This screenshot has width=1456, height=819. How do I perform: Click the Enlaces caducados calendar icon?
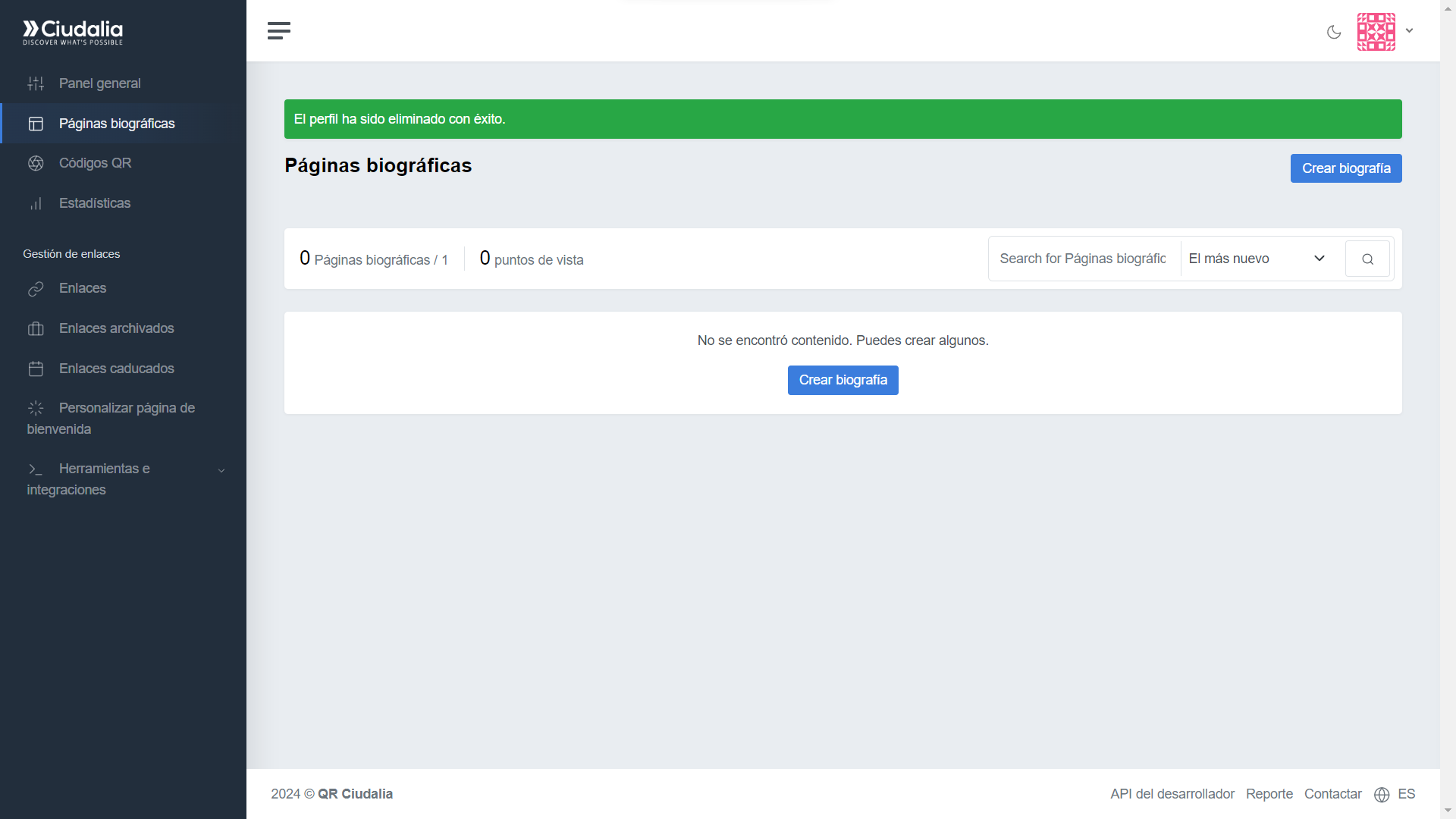pos(36,369)
